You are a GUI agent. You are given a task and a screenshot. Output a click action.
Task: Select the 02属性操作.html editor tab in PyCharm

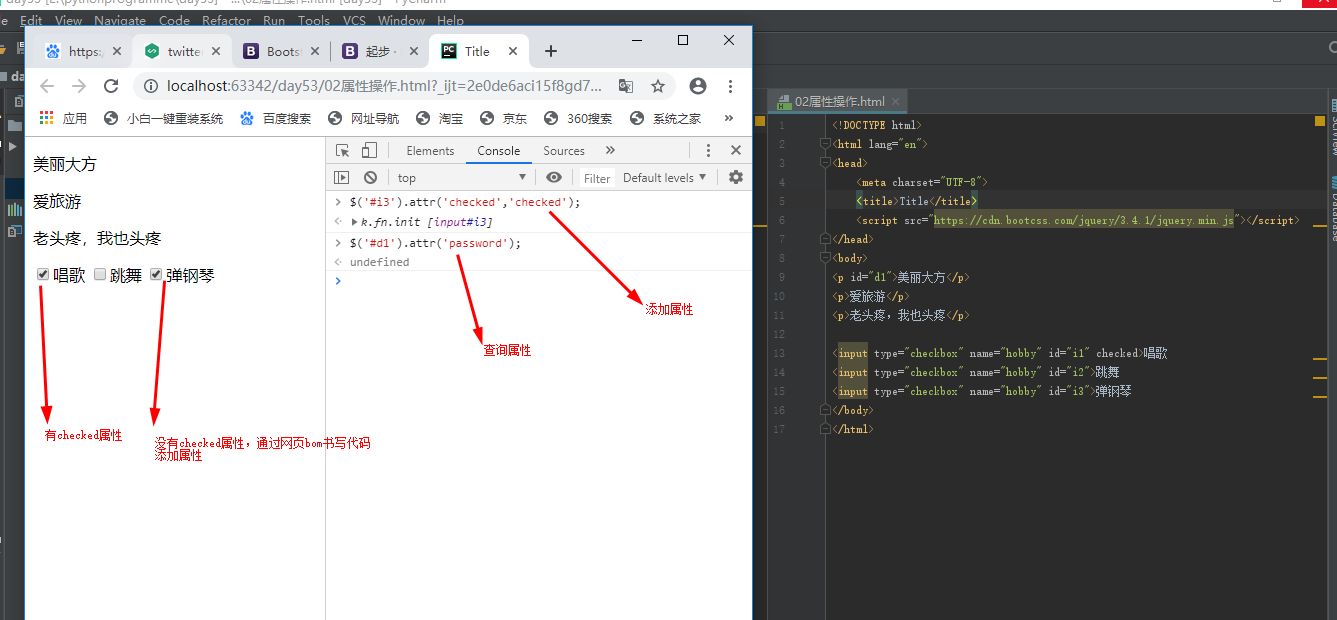839,101
